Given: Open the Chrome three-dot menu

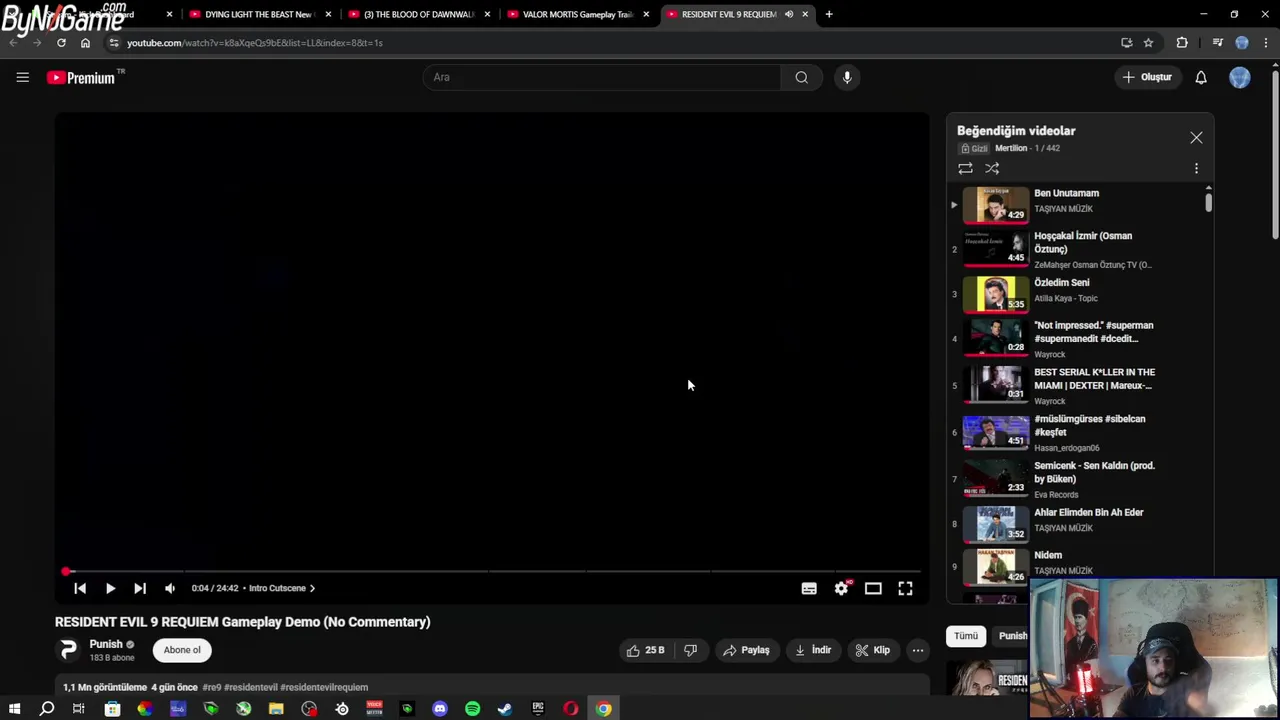Looking at the screenshot, I should (x=1266, y=43).
